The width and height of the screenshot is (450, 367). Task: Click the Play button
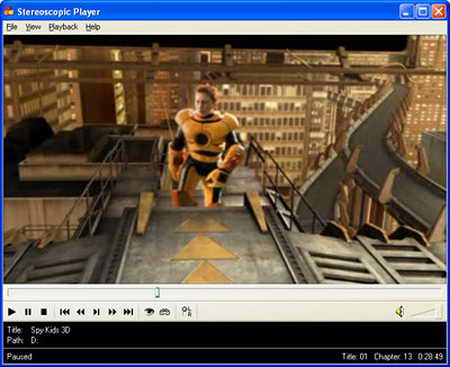[x=12, y=312]
